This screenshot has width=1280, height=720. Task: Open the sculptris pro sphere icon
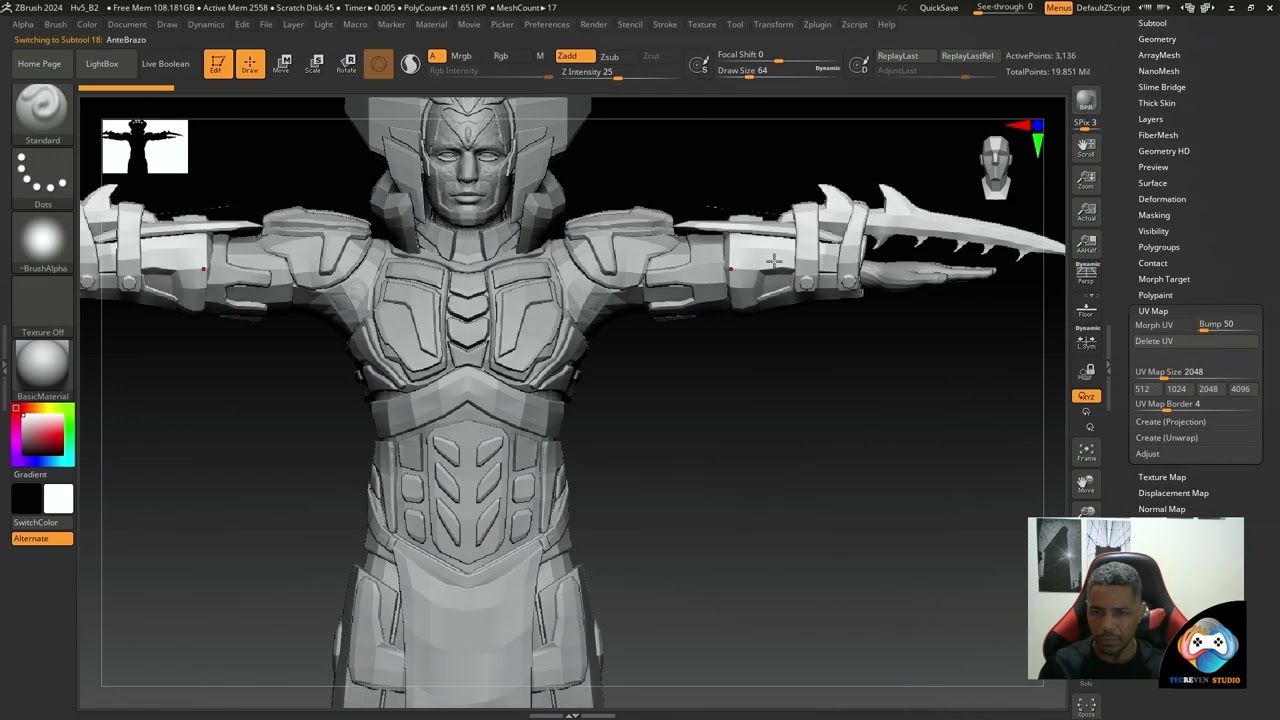point(410,64)
